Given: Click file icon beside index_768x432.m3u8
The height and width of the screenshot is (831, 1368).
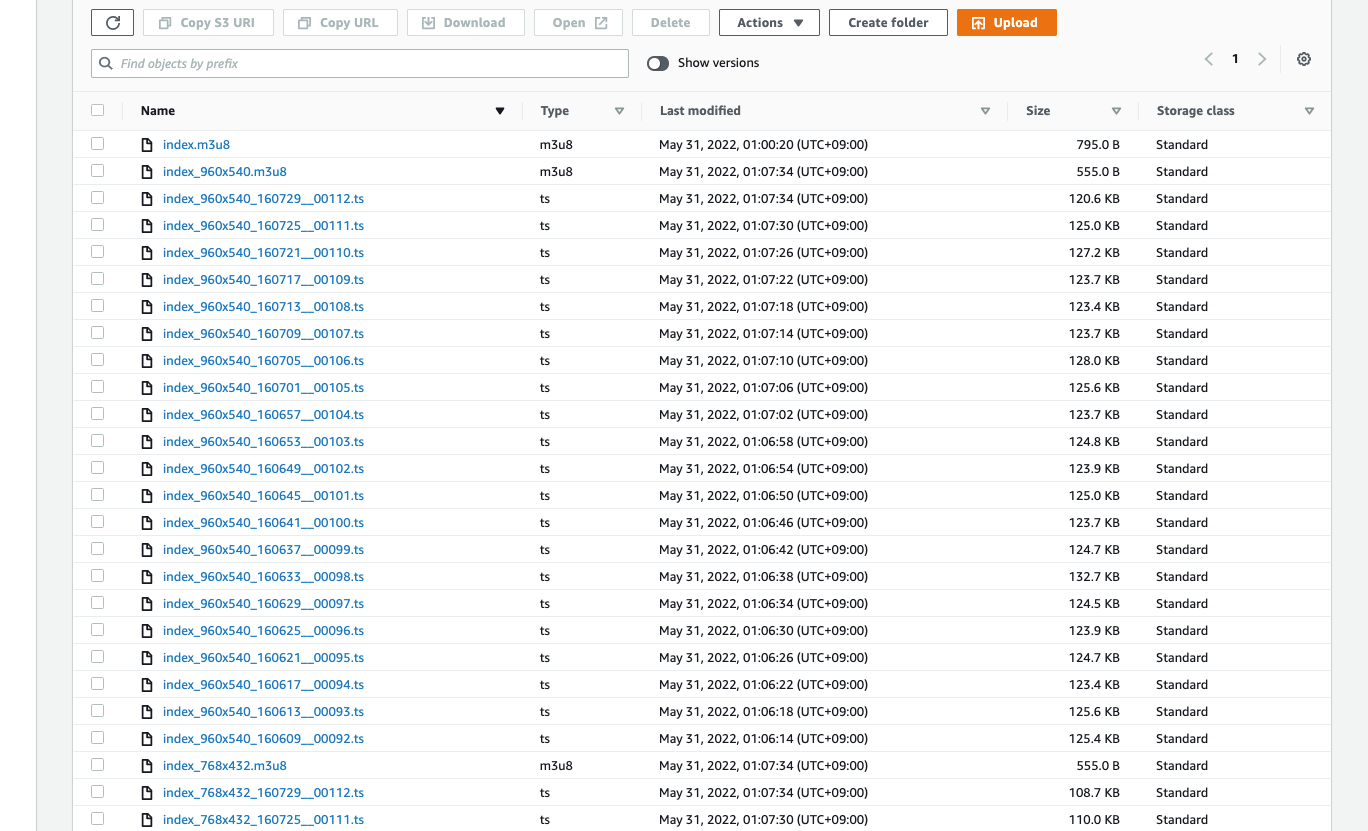Looking at the screenshot, I should click(147, 766).
